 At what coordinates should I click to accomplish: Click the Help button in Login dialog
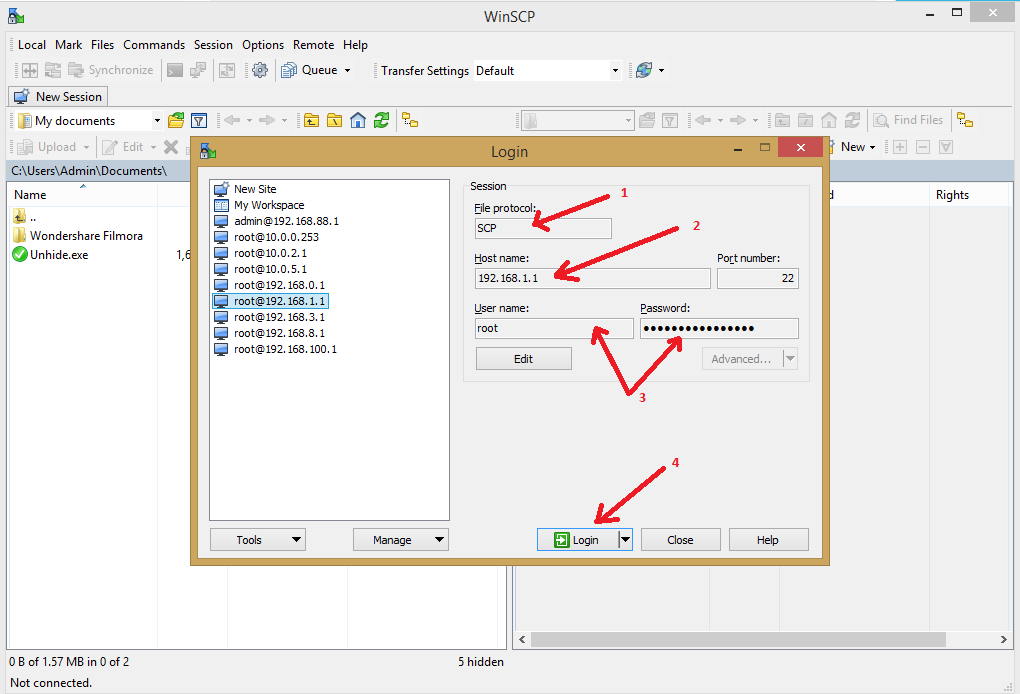tap(768, 539)
